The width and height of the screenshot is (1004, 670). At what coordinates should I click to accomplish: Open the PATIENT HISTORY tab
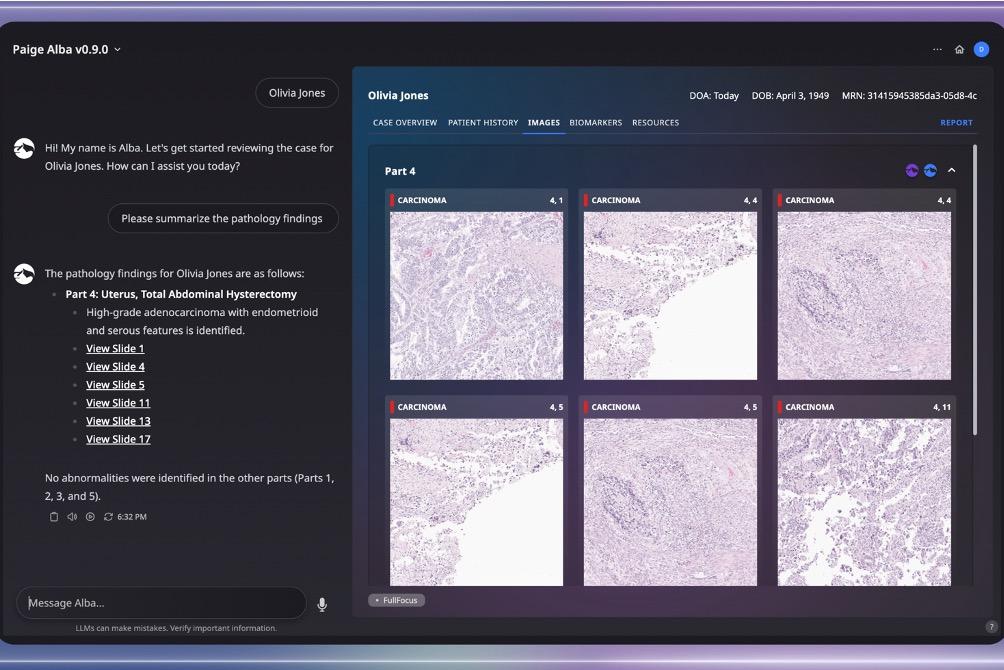coord(482,122)
